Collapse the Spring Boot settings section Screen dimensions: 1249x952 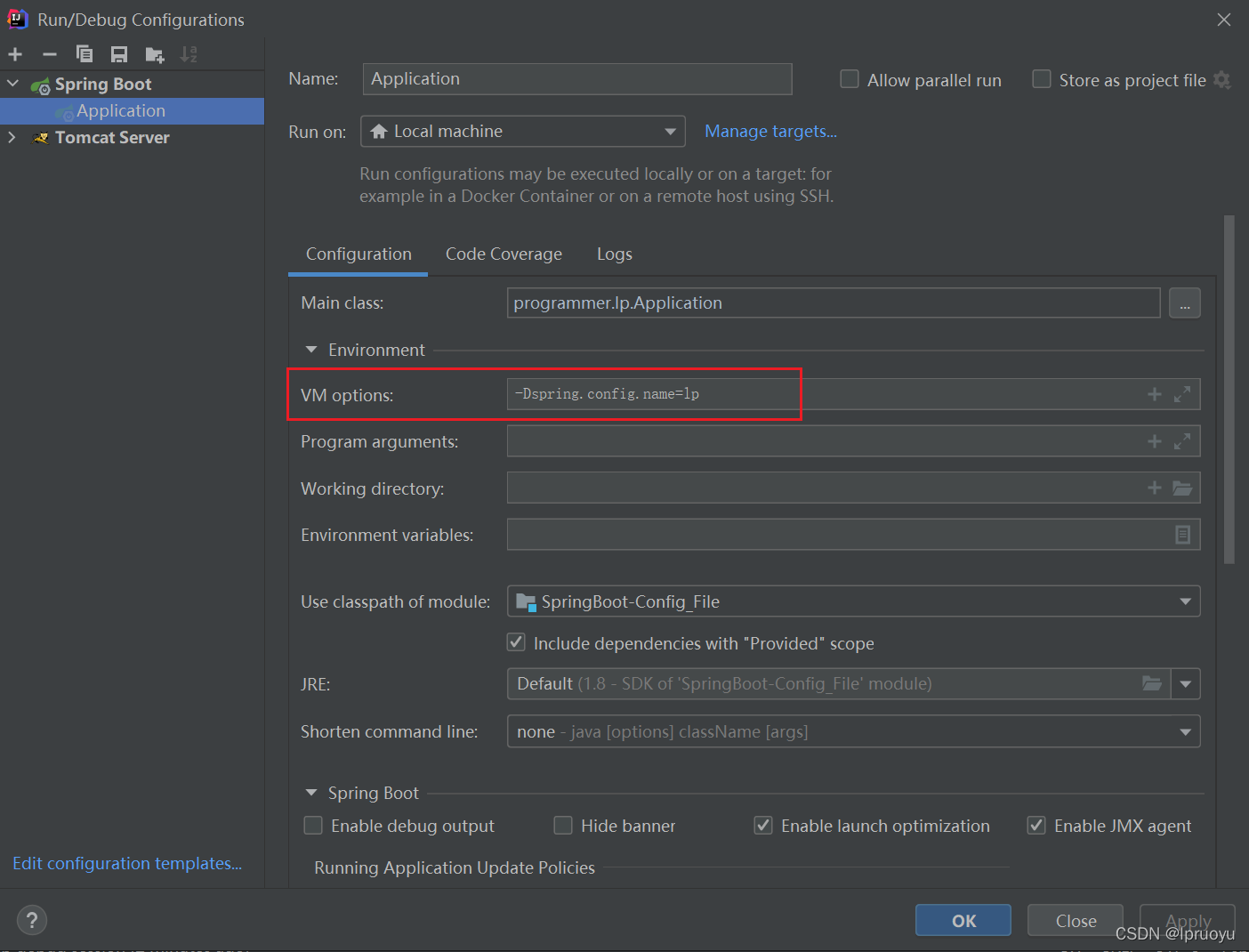pyautogui.click(x=311, y=793)
